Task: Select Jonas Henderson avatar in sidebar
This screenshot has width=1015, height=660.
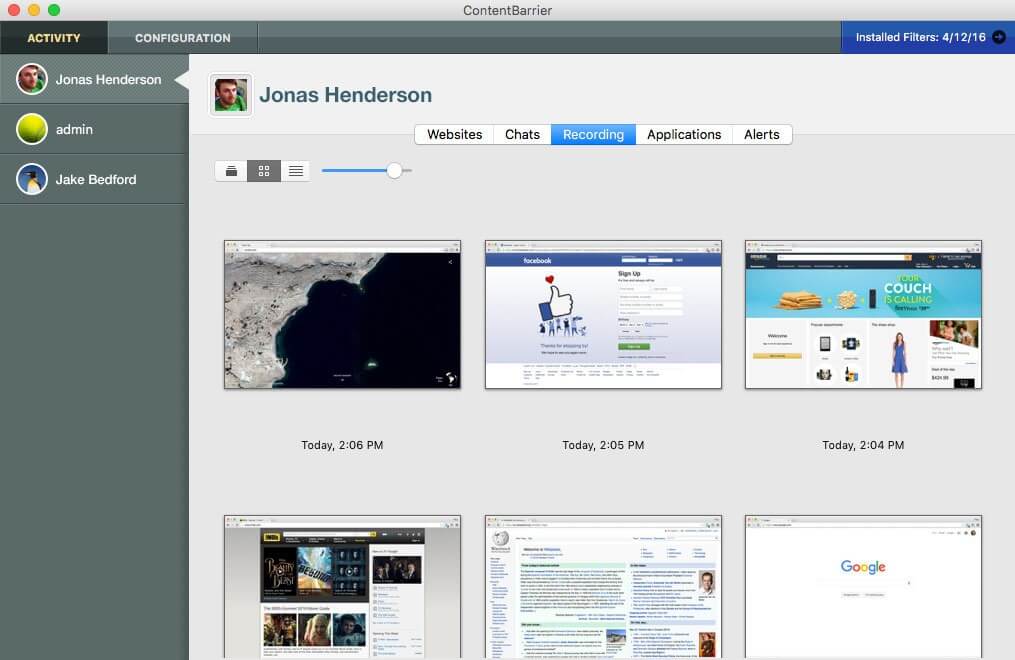Action: [x=32, y=79]
